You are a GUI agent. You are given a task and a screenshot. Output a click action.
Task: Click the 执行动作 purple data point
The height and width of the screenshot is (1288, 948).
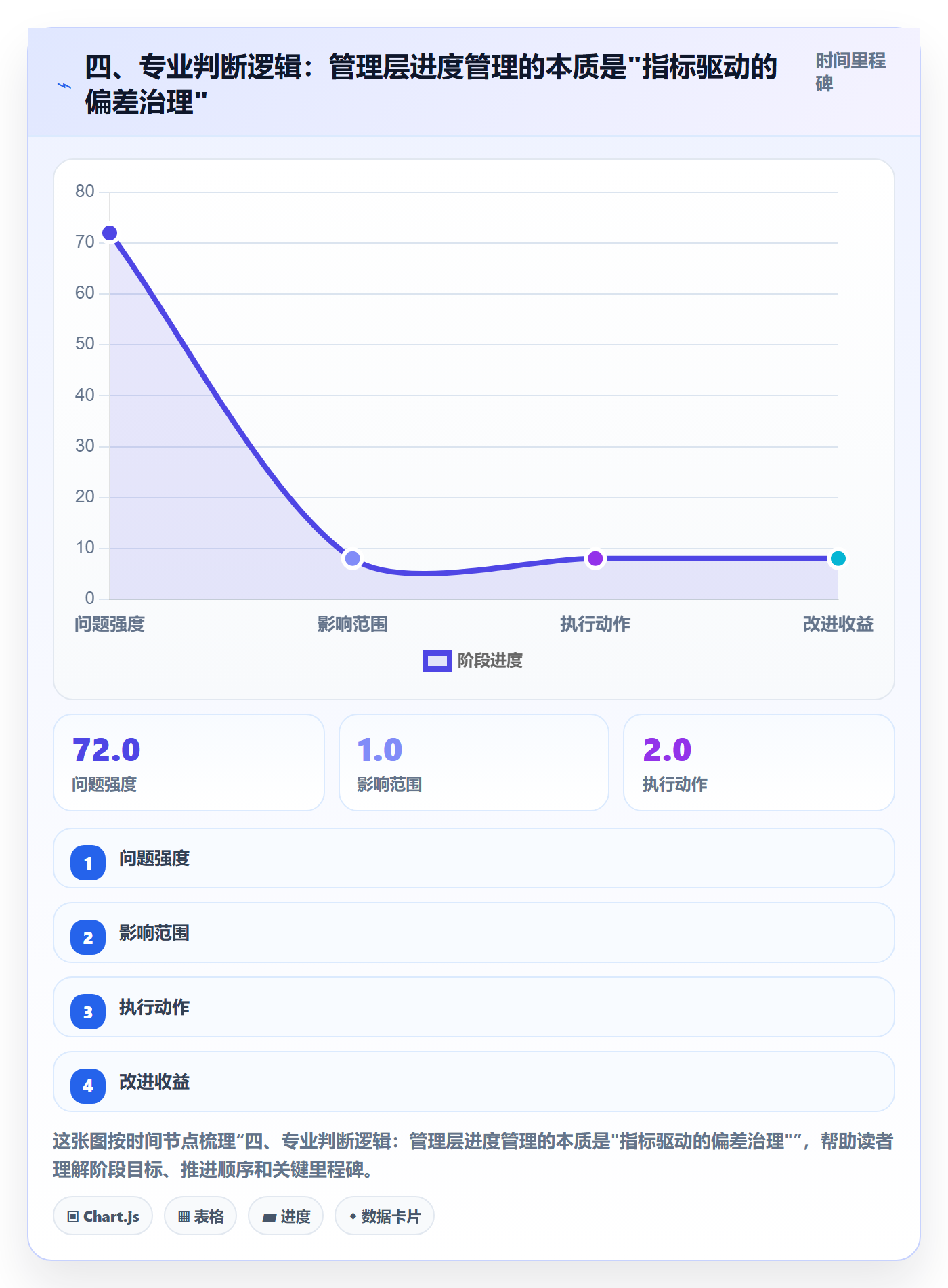point(595,559)
